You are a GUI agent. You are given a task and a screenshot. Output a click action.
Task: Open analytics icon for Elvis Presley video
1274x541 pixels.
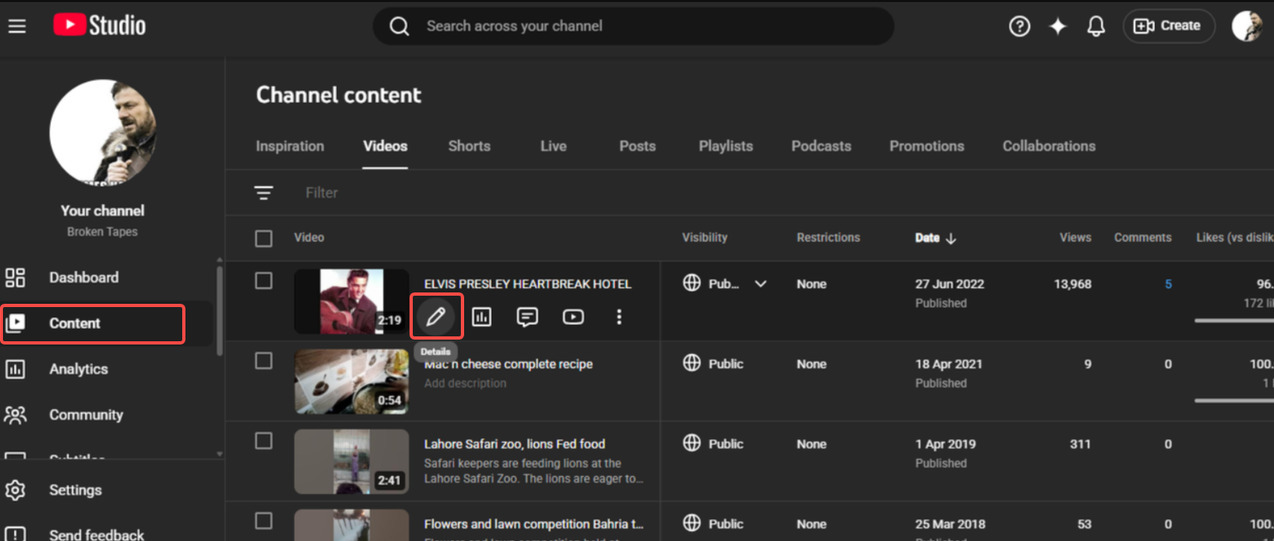[x=482, y=317]
